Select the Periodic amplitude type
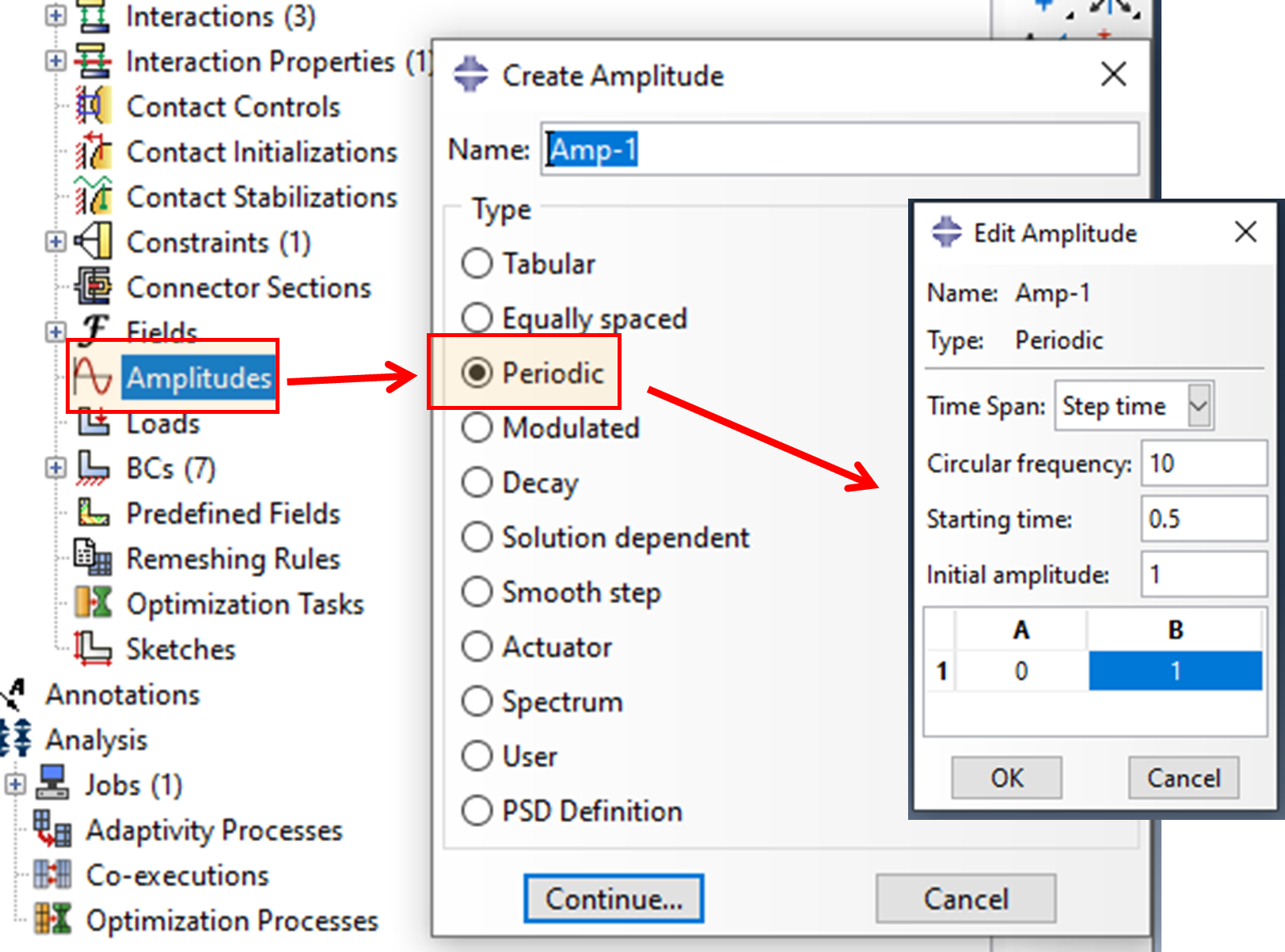Image resolution: width=1285 pixels, height=952 pixels. [477, 374]
